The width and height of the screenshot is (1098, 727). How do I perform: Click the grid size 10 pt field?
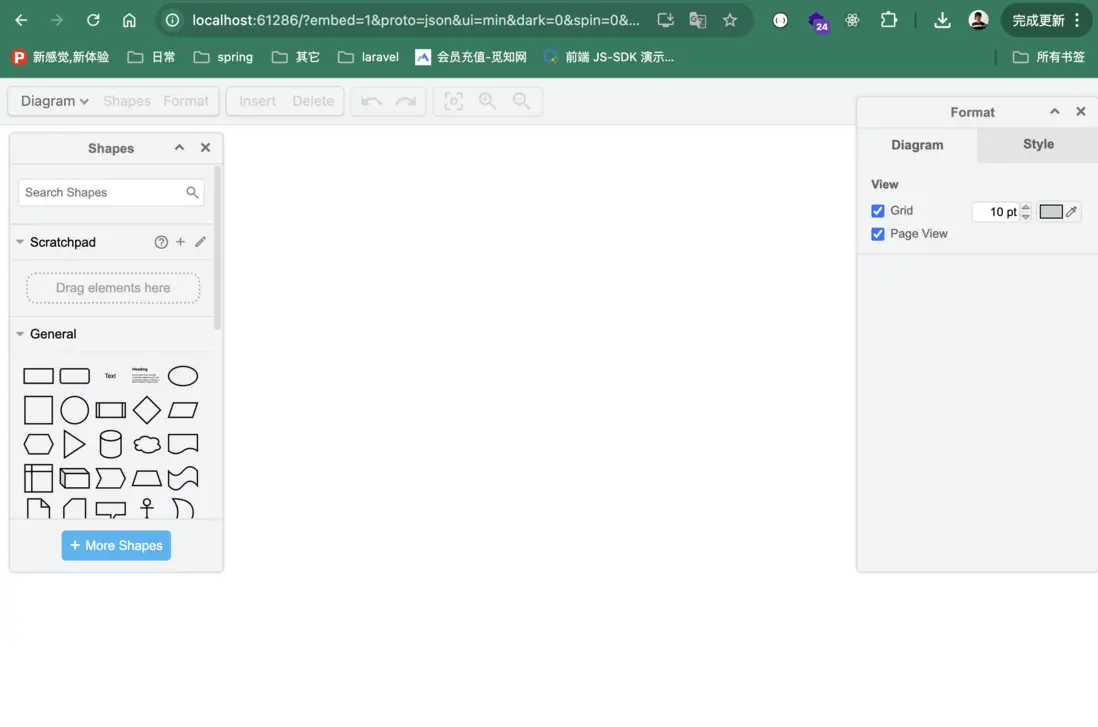pos(996,212)
